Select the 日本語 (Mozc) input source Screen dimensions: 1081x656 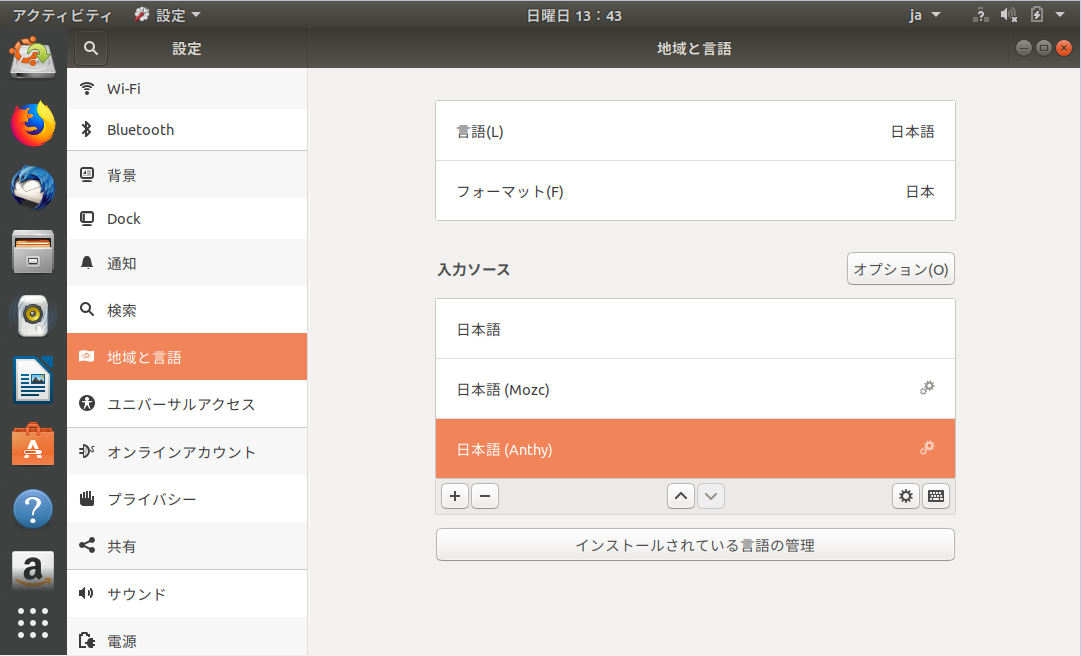[670, 389]
